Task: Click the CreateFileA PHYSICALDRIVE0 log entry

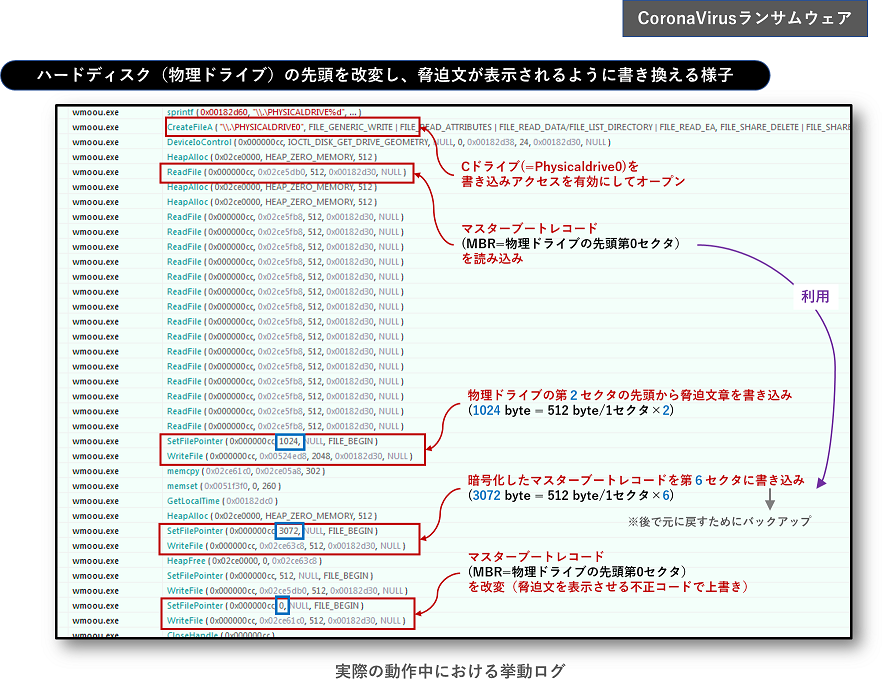Action: coord(285,127)
